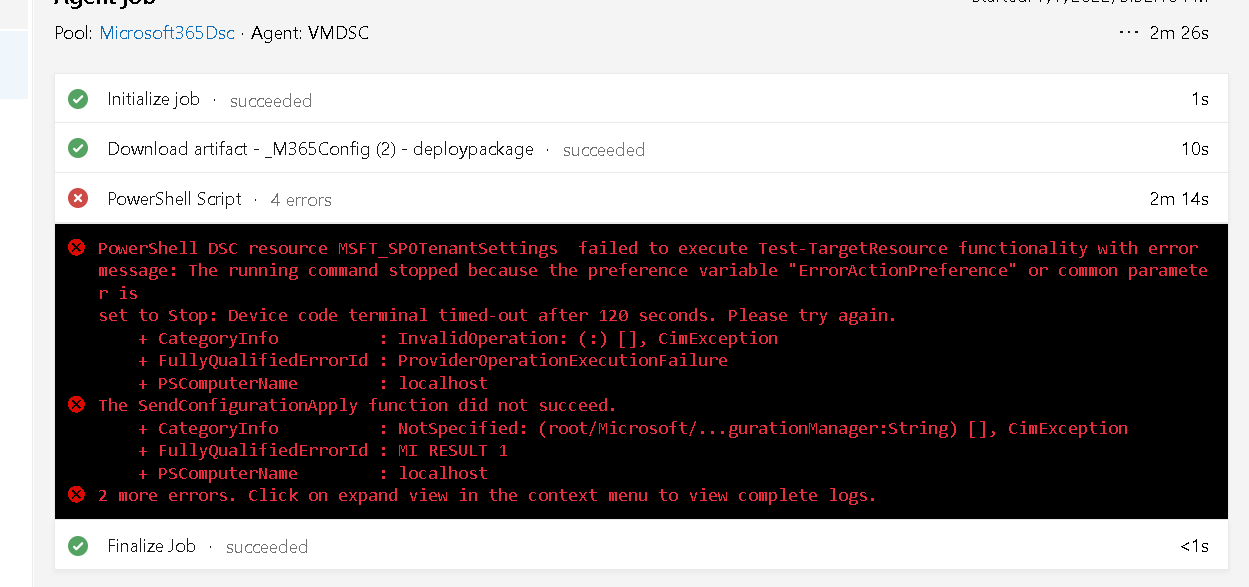Click the red error icon on PowerShell Script step
The image size is (1249, 587).
pos(78,197)
